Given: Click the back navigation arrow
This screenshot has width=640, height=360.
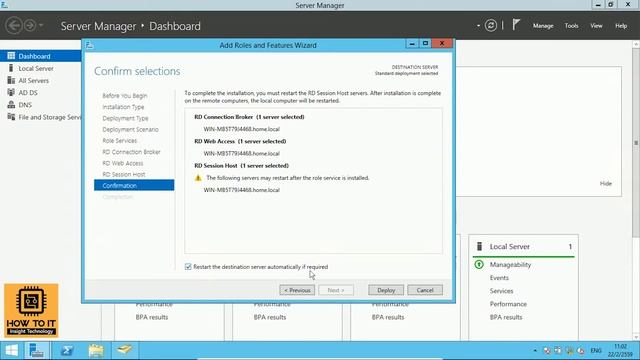Looking at the screenshot, I should coord(14,25).
